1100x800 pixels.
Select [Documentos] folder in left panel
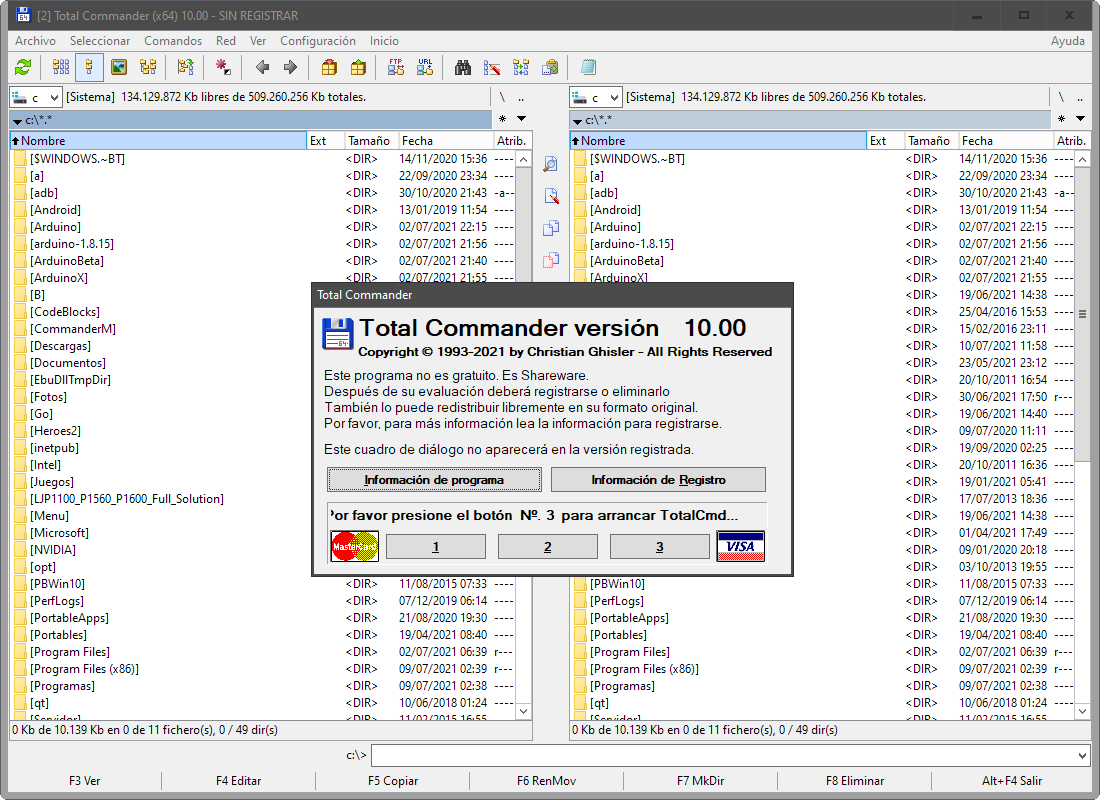coord(67,363)
